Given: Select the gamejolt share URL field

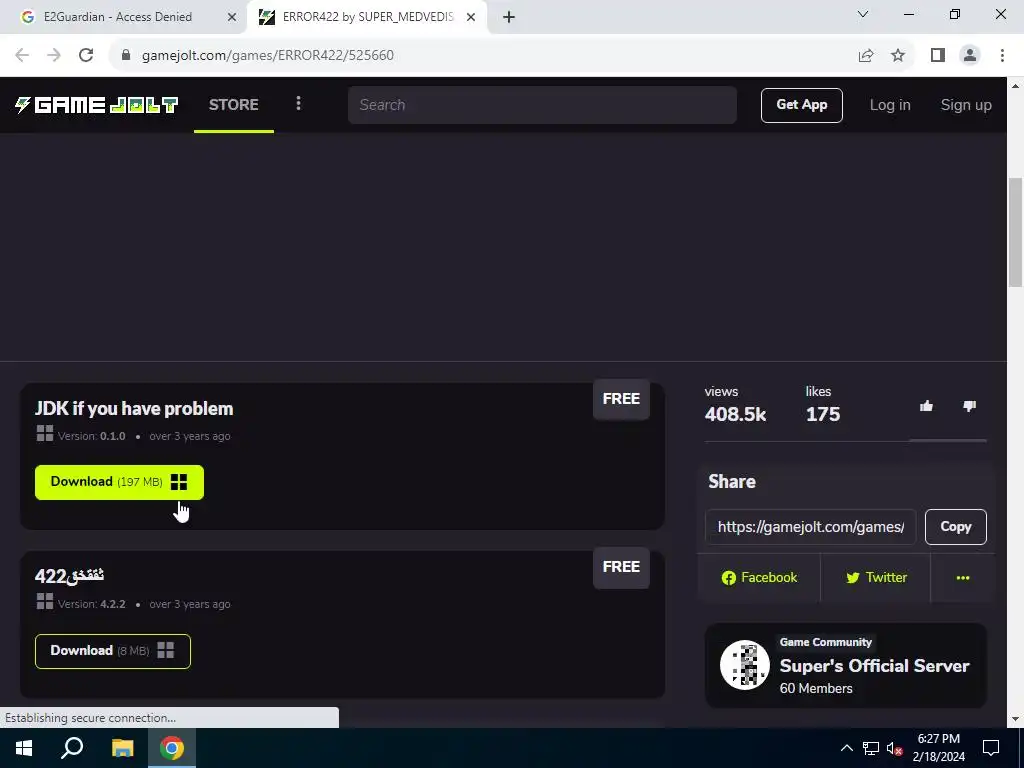Looking at the screenshot, I should point(810,526).
